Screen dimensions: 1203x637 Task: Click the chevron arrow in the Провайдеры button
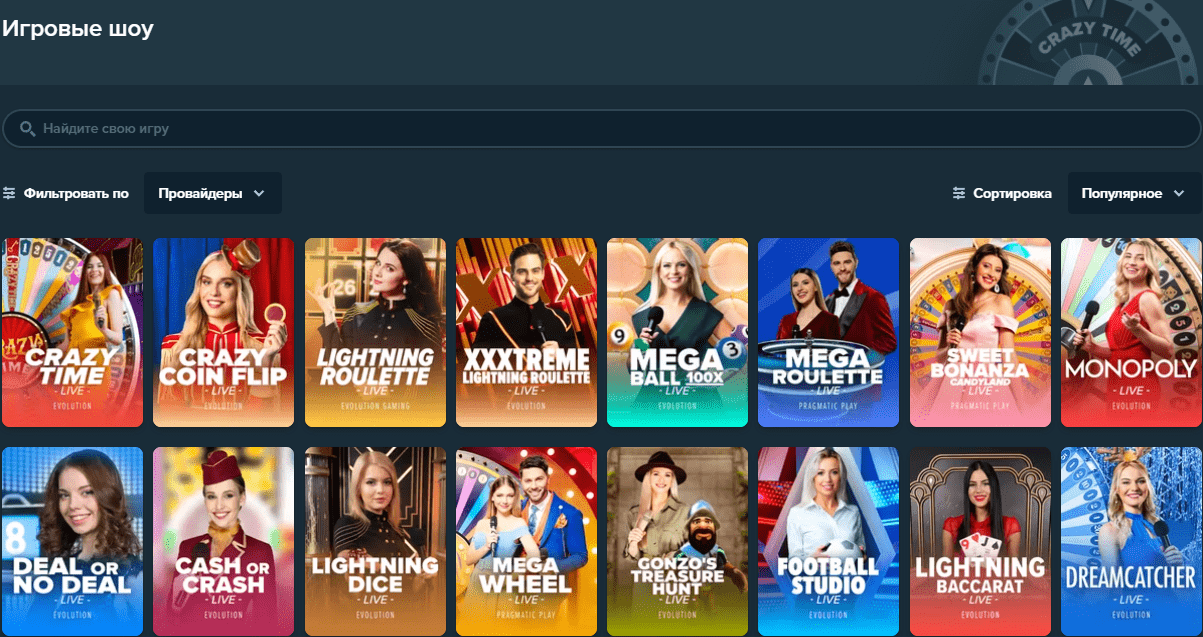(x=259, y=193)
